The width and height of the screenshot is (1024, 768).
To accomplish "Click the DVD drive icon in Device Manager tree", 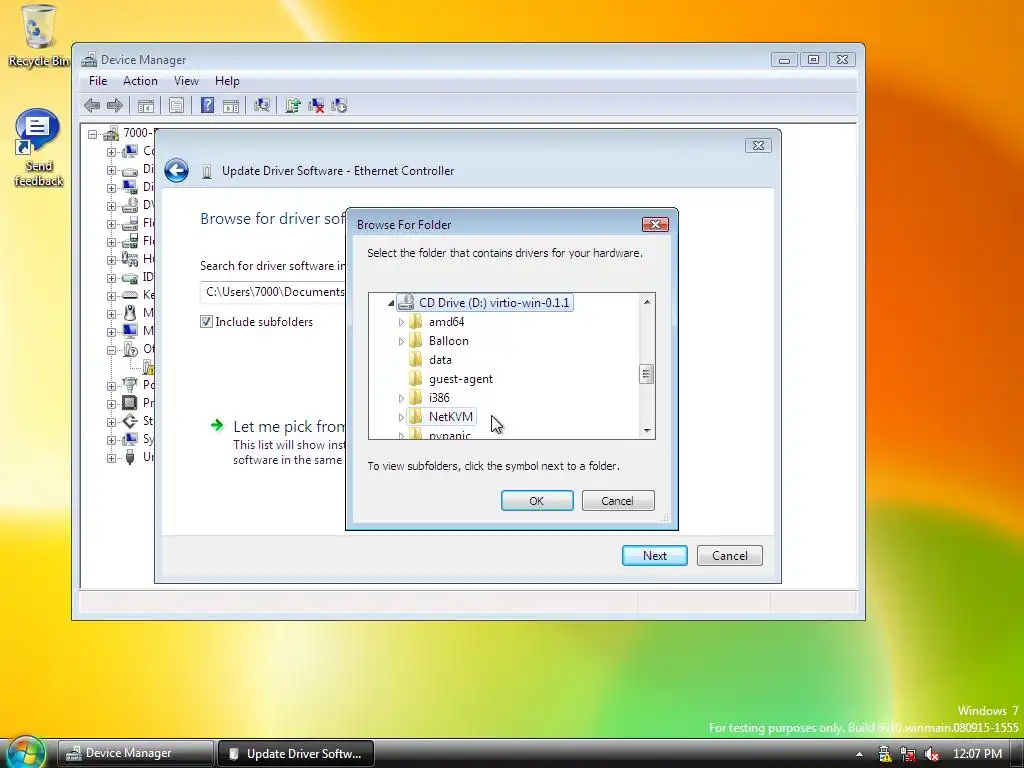I will (130, 205).
